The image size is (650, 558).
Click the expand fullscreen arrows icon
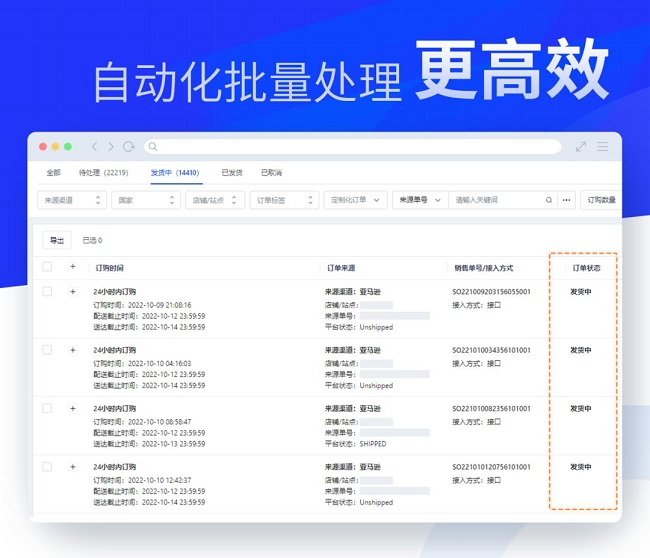581,146
